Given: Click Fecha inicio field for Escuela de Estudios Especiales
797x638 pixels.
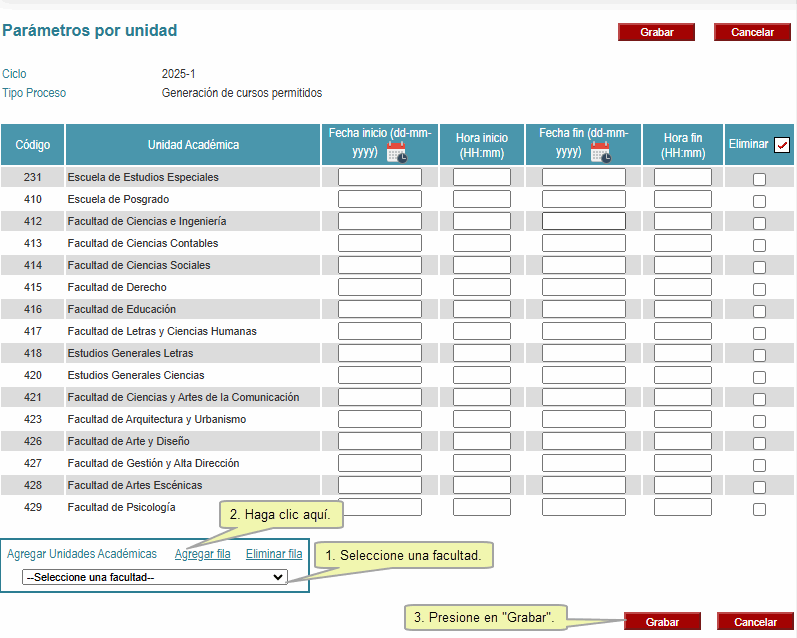Looking at the screenshot, I should 379,177.
